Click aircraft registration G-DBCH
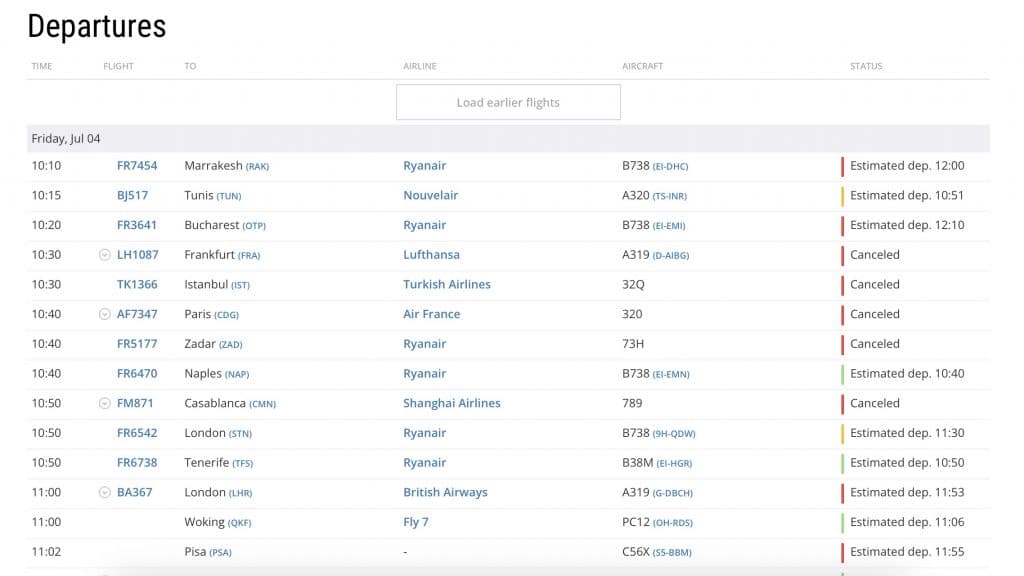1024x576 pixels. (x=673, y=493)
